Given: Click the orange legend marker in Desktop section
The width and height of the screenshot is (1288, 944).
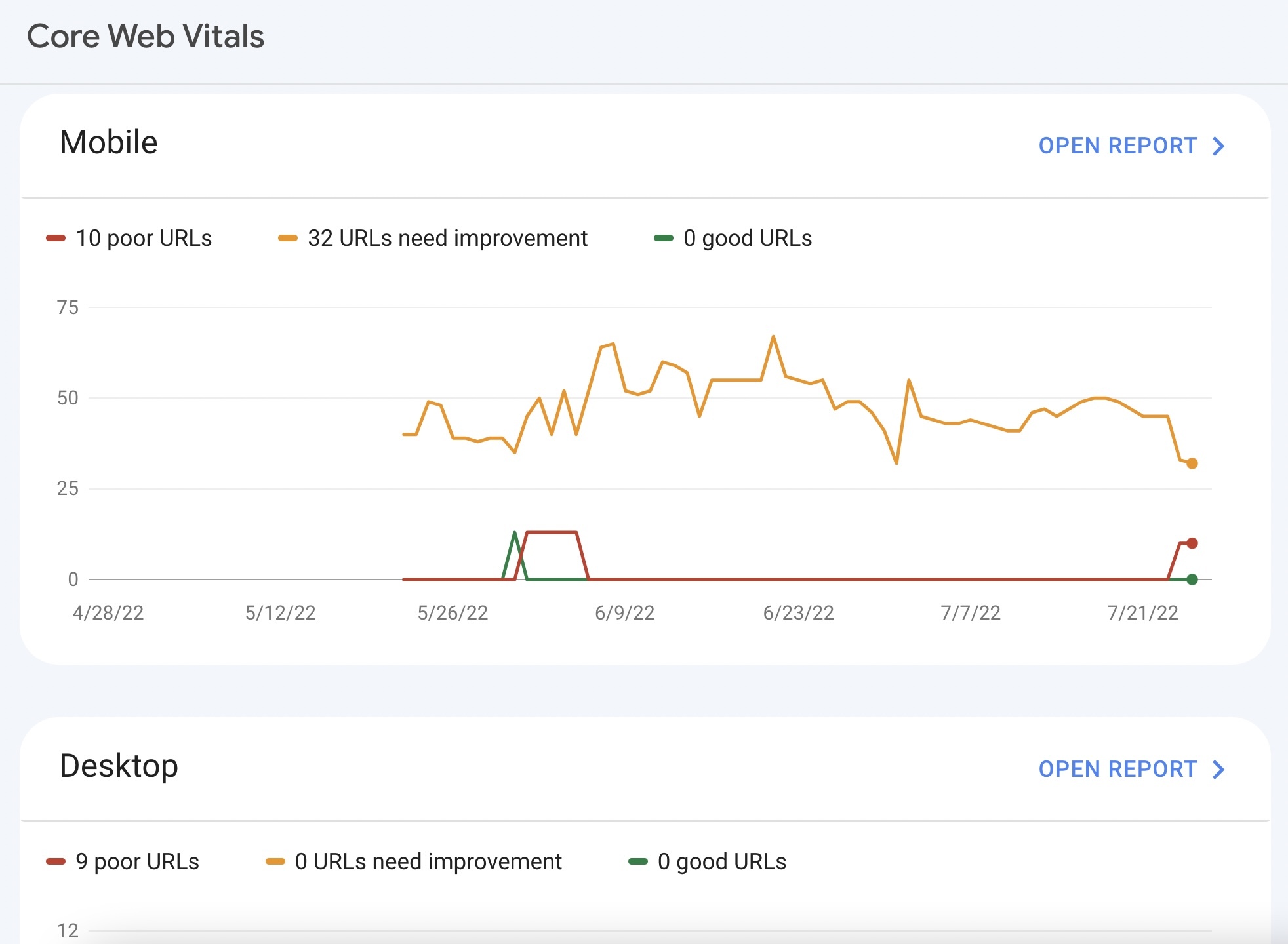Looking at the screenshot, I should tap(275, 861).
